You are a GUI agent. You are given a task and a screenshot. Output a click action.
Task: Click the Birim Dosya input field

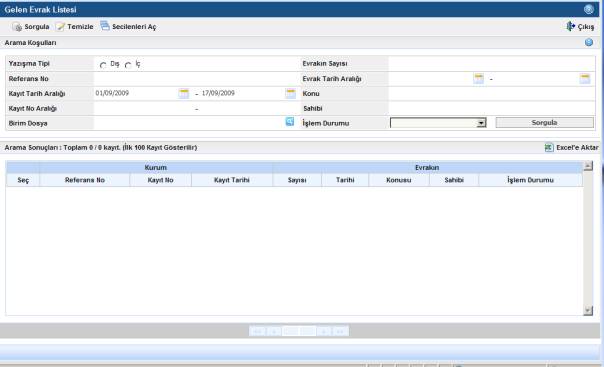point(189,123)
